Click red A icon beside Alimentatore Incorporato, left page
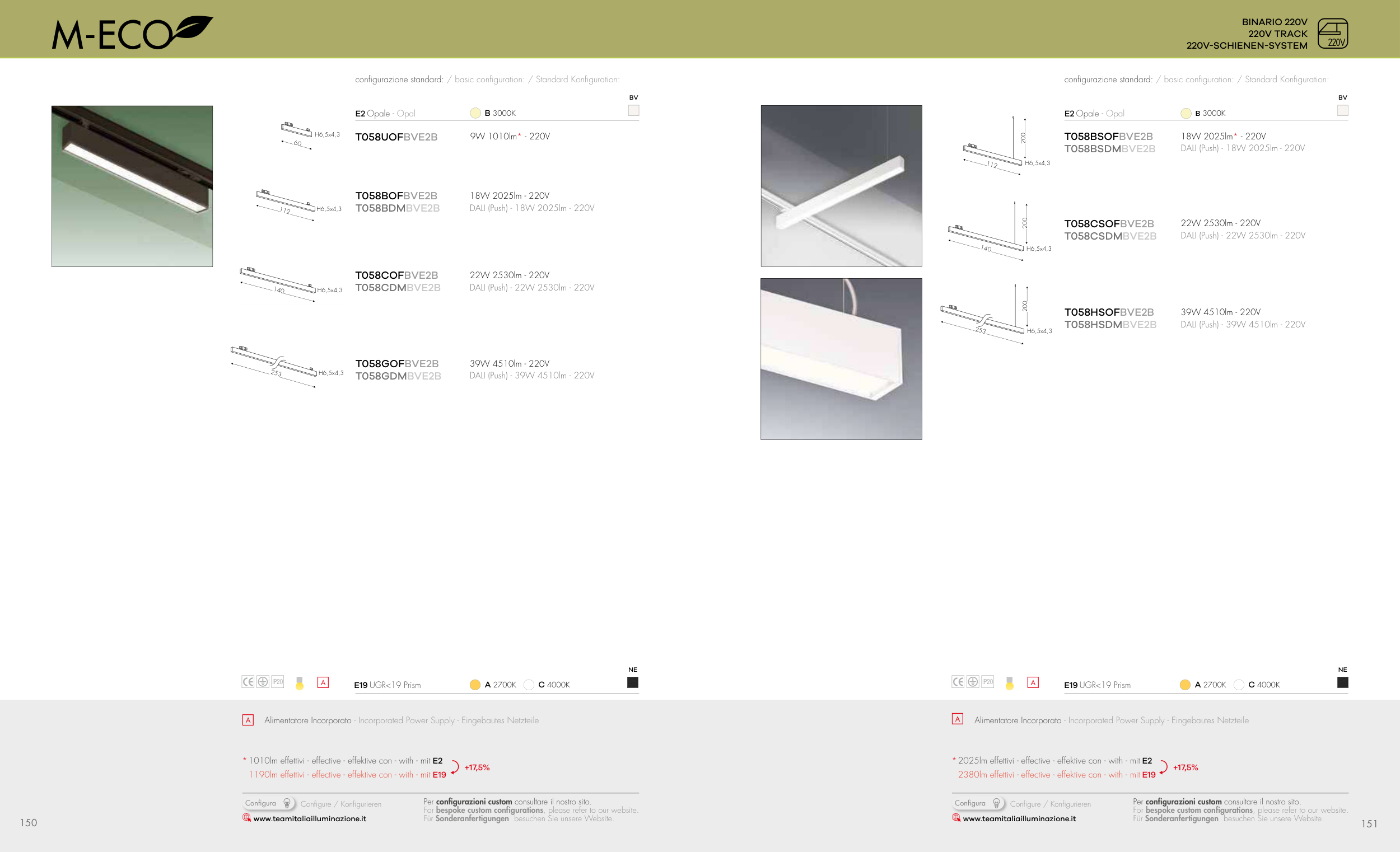1400x852 pixels. click(x=248, y=720)
